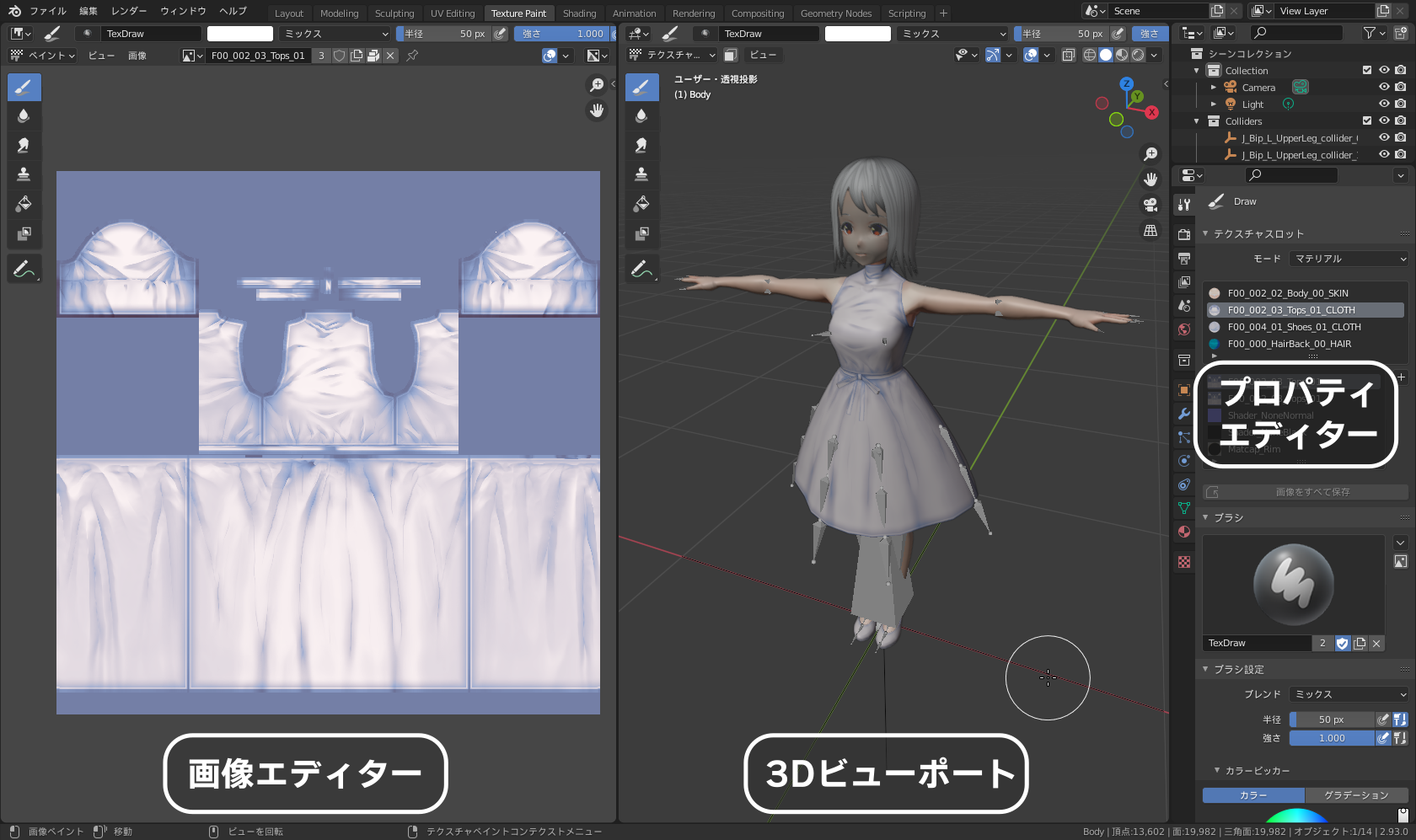Open the Modifier properties tab
Screen dimensions: 1416x840
click(x=1183, y=414)
